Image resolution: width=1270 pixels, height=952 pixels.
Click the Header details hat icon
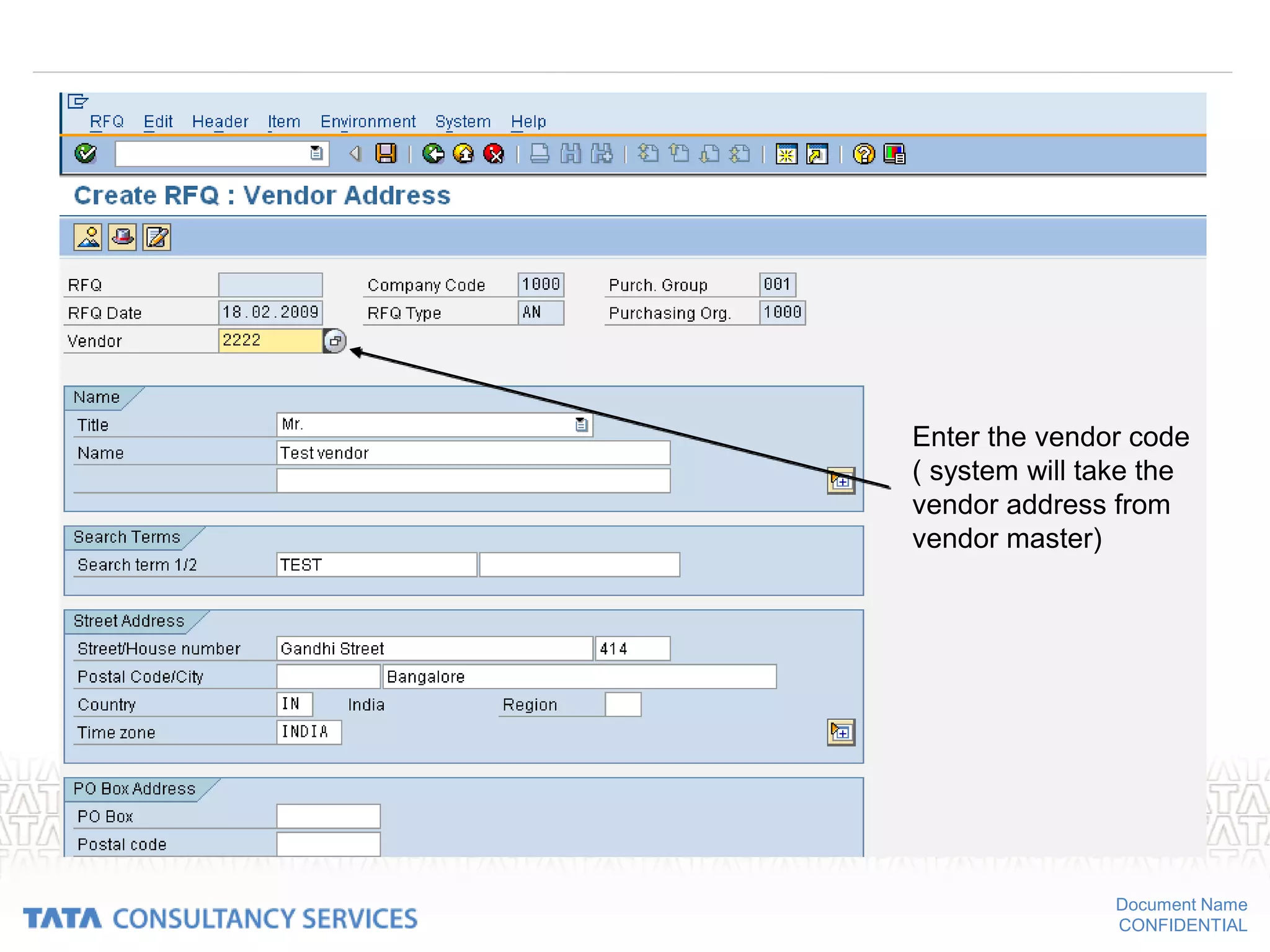click(122, 237)
